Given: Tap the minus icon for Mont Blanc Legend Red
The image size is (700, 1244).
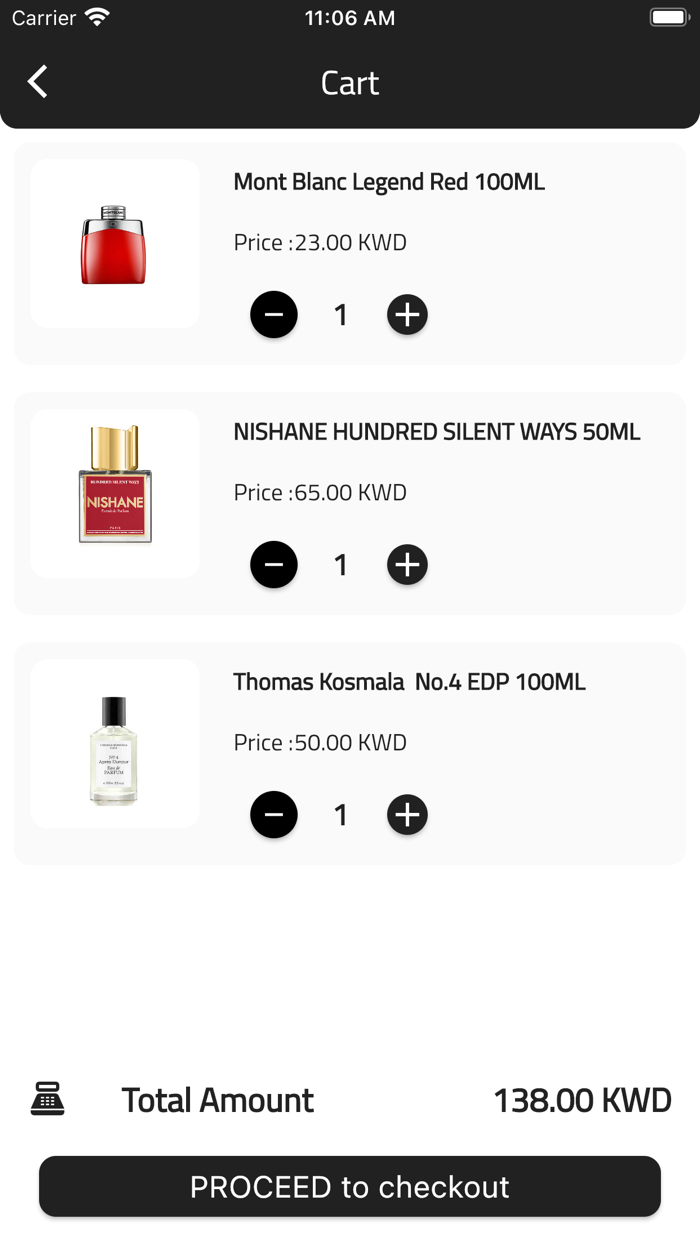Looking at the screenshot, I should 274,314.
